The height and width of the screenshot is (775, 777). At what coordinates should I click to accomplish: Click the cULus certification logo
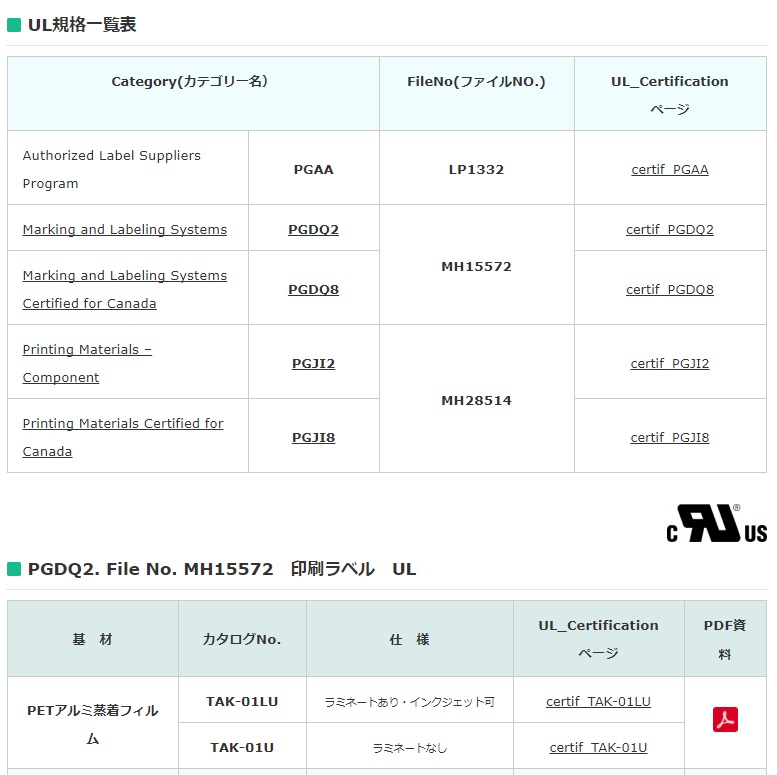716,524
